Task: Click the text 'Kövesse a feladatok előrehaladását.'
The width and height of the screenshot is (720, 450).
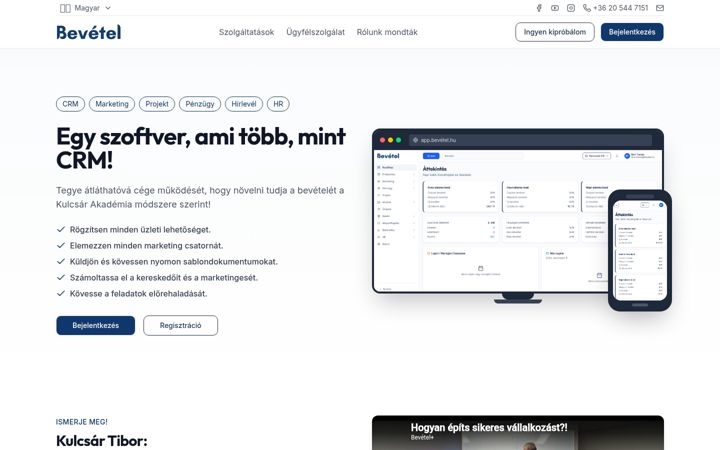Action: (x=138, y=293)
